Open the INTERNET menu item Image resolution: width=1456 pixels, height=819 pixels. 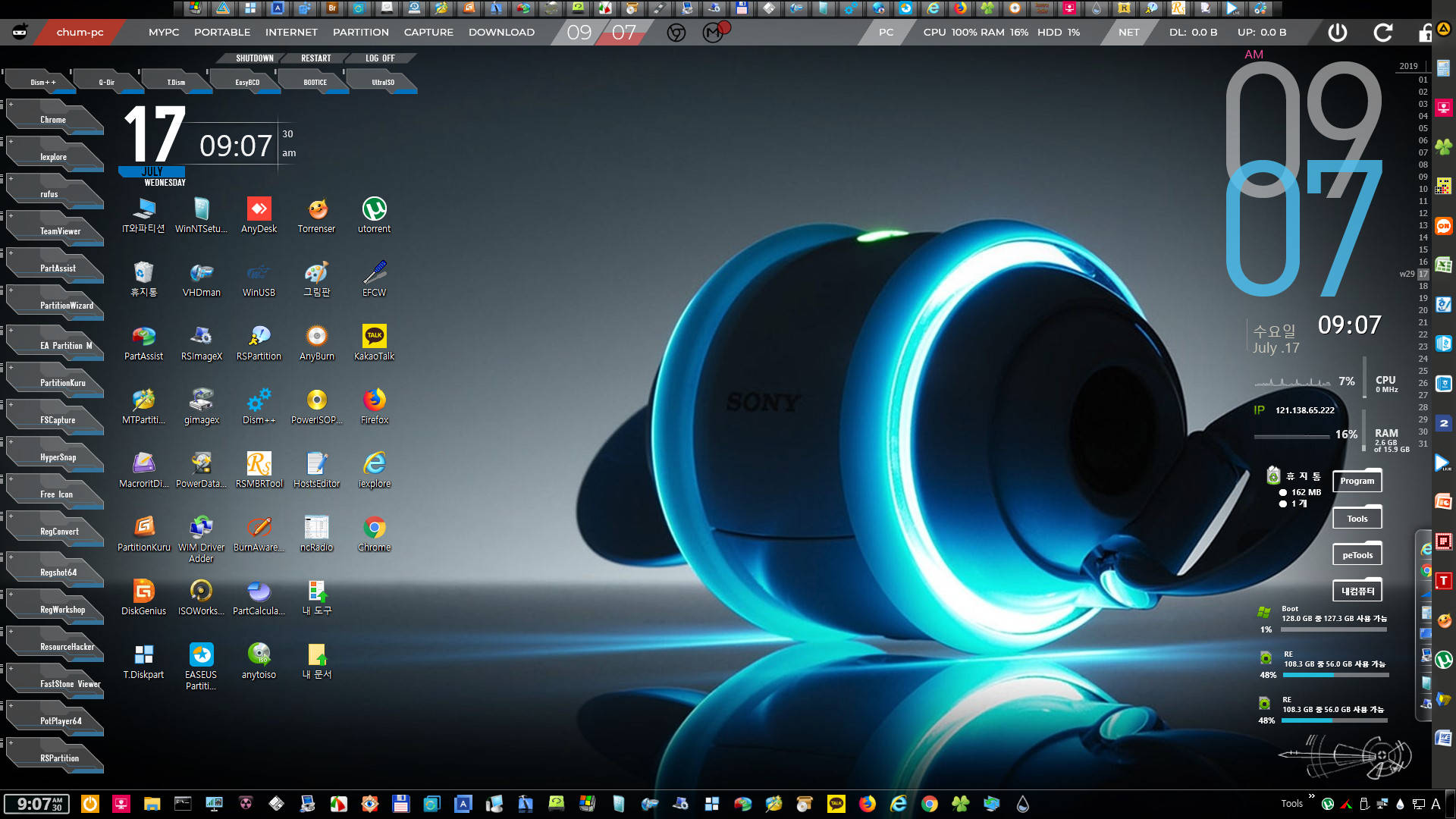[291, 32]
